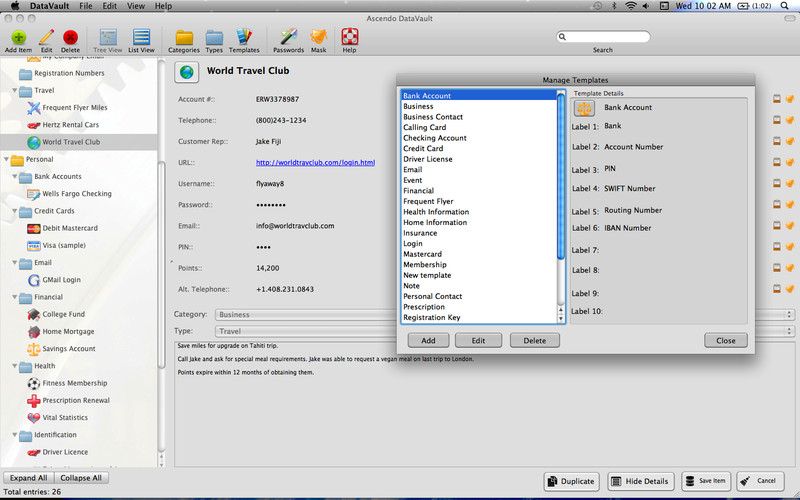This screenshot has height=500, width=800.
Task: Click the Help lifebuoy icon
Action: pos(349,37)
